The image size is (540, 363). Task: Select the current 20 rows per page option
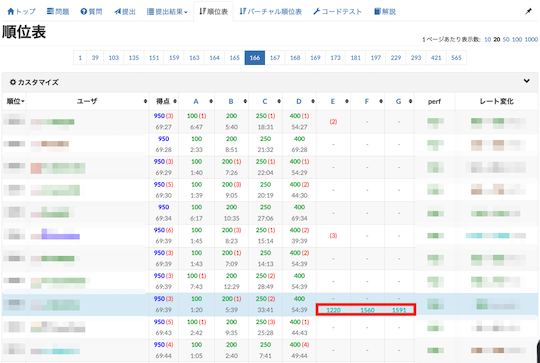[x=497, y=40]
